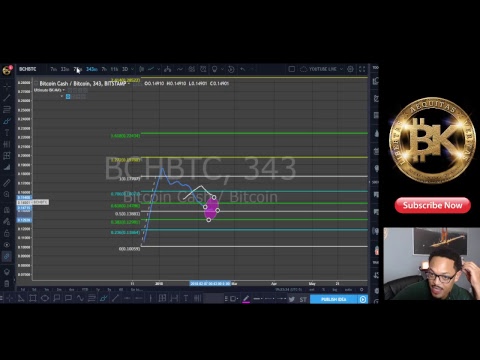Image resolution: width=480 pixels, height=360 pixels.
Task: Share the chart to StockTwits via ST icon
Action: [x=303, y=299]
